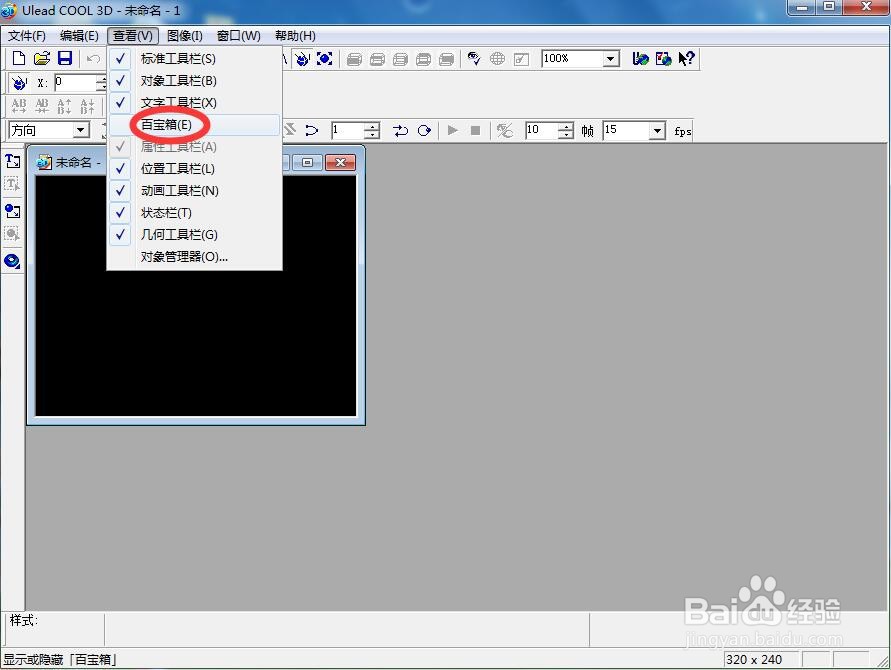891x670 pixels.
Task: Select the Insert Text tool in left toolbar
Action: point(13,161)
